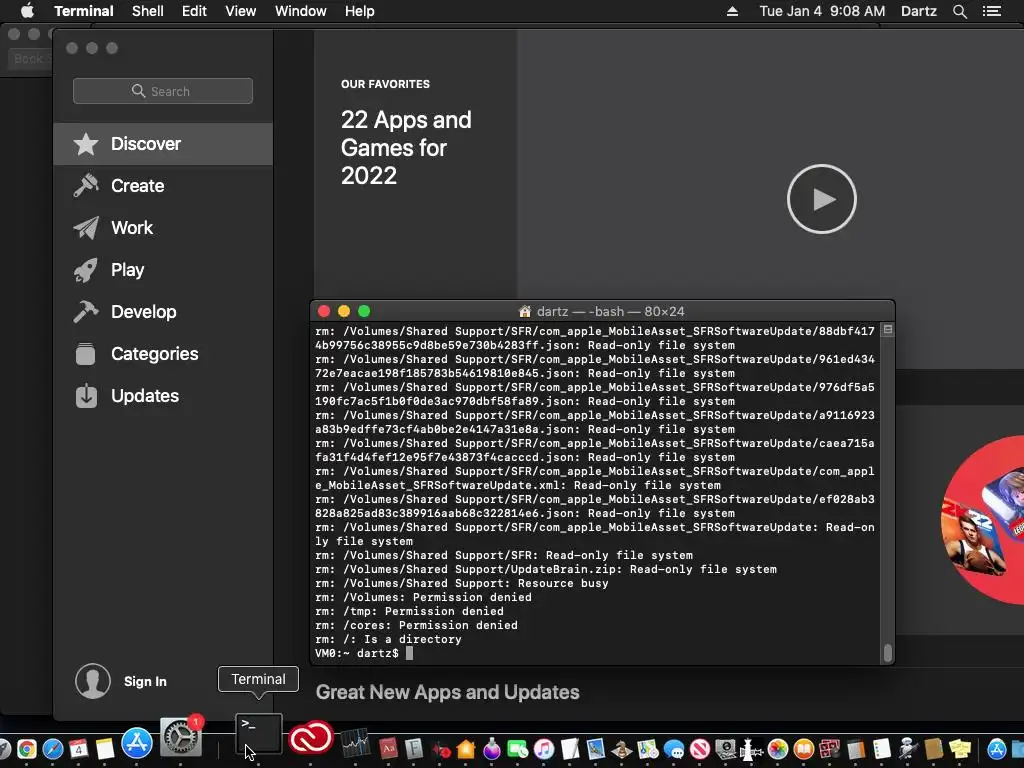Open Automator from the Dock
The image size is (1024, 768).
tap(908, 748)
